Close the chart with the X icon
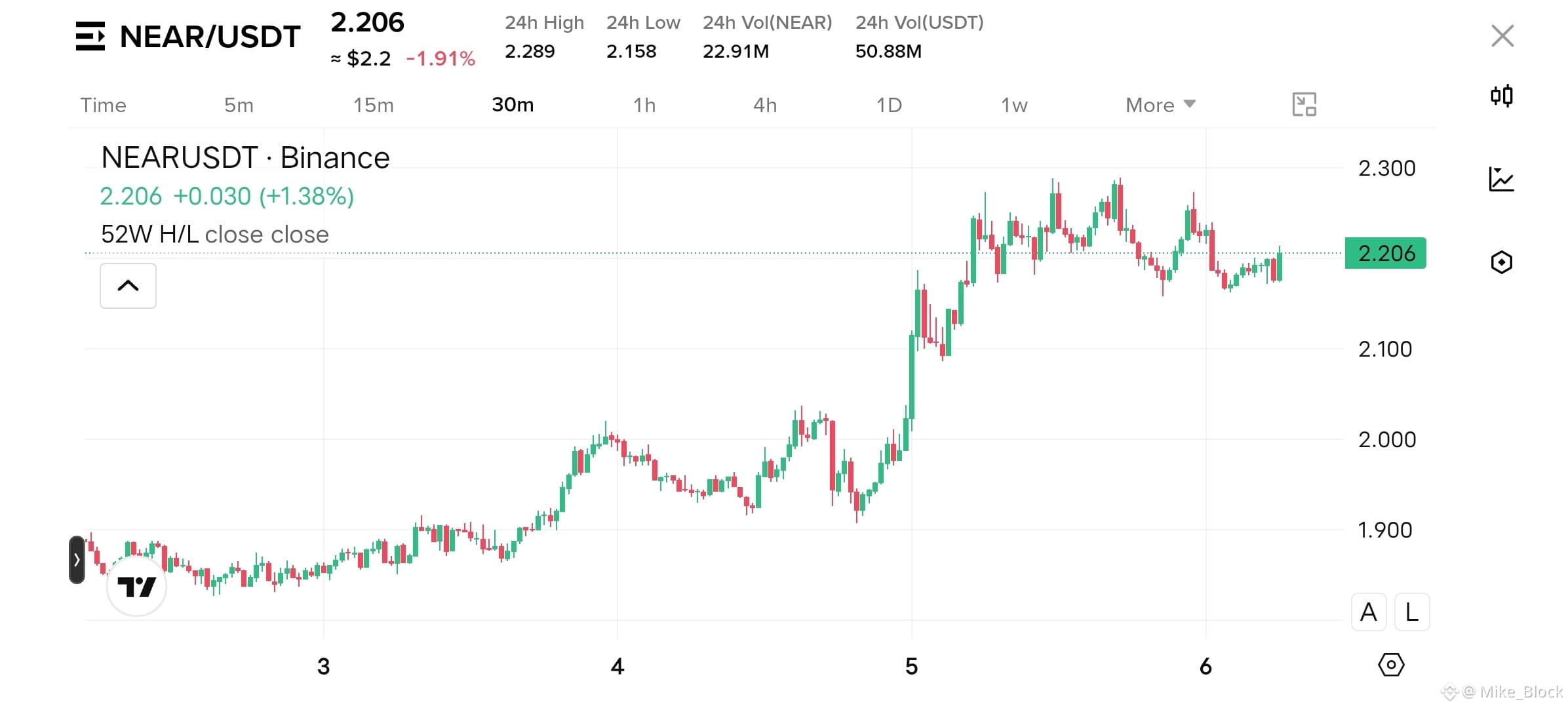Image resolution: width=1568 pixels, height=708 pixels. [1502, 36]
